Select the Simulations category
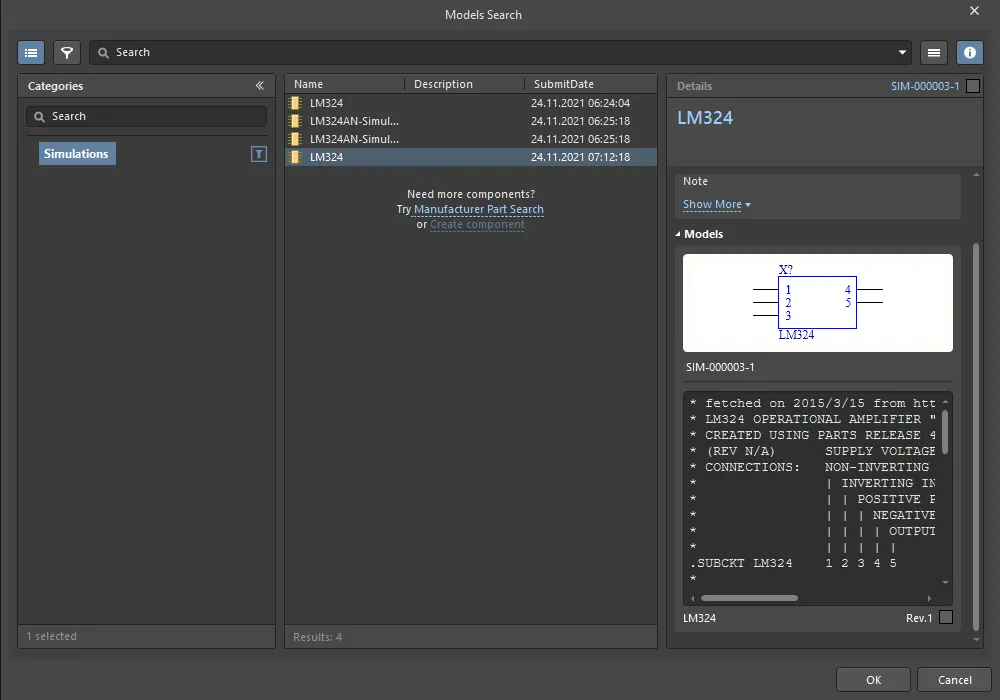 point(77,154)
